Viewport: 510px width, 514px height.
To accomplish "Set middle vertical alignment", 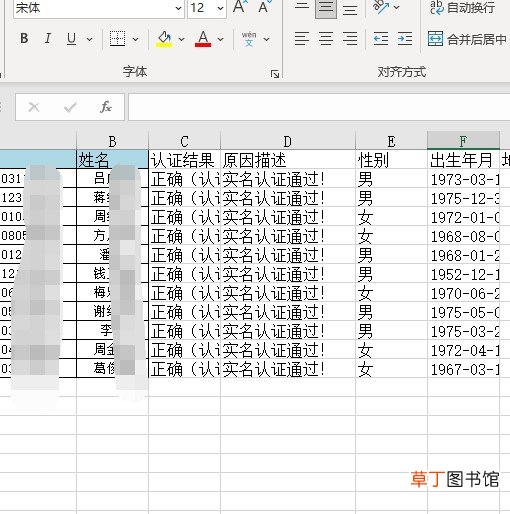I will click(x=326, y=8).
